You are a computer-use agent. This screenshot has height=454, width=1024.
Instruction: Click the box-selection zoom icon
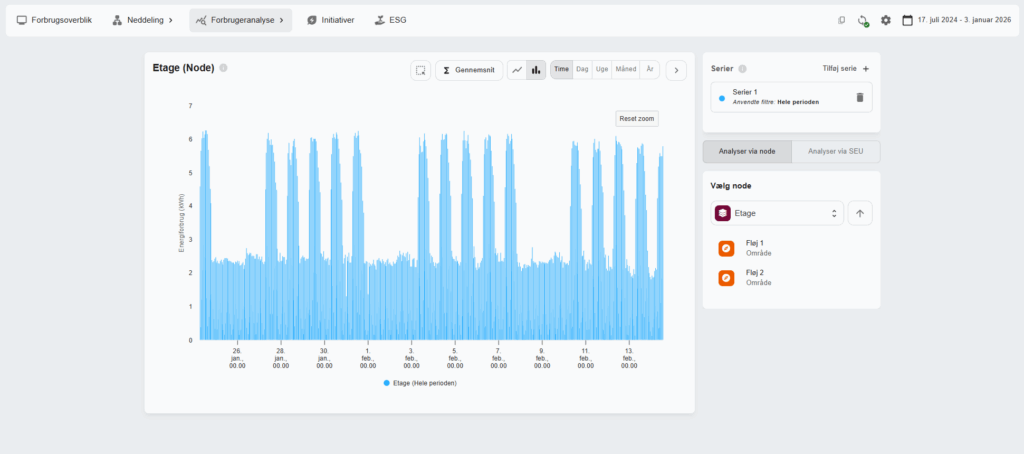pyautogui.click(x=421, y=71)
